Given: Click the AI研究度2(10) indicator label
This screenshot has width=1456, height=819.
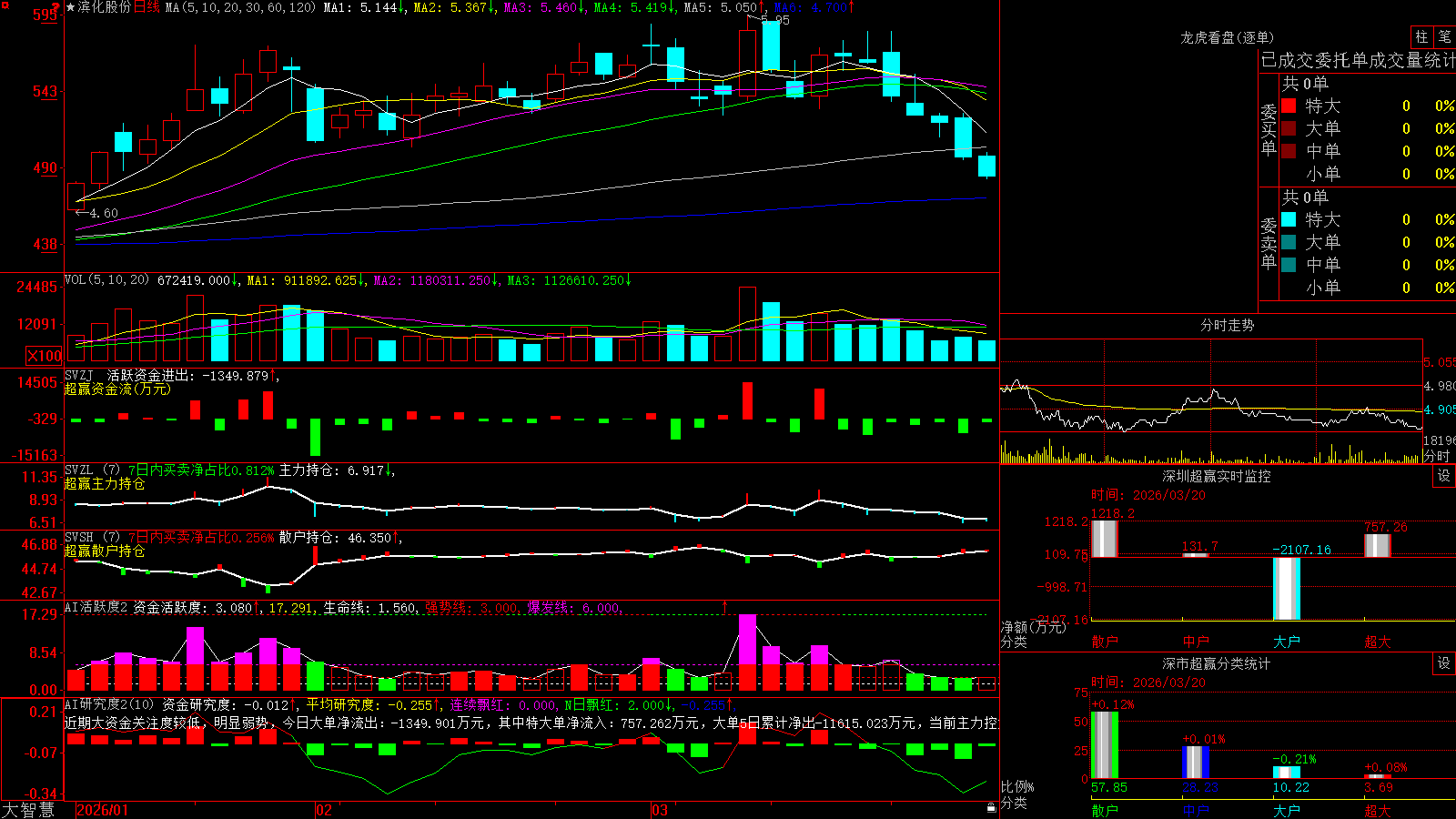Looking at the screenshot, I should (x=109, y=704).
